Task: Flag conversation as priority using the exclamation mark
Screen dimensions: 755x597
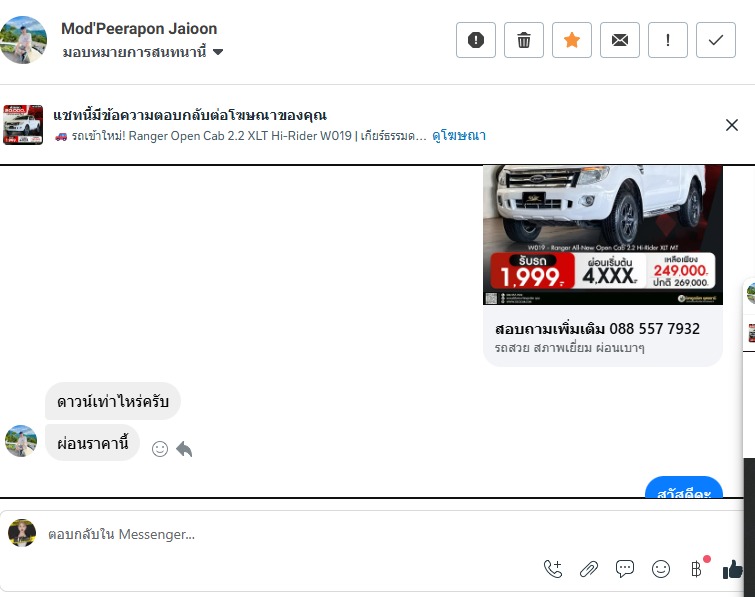Action: coord(668,40)
